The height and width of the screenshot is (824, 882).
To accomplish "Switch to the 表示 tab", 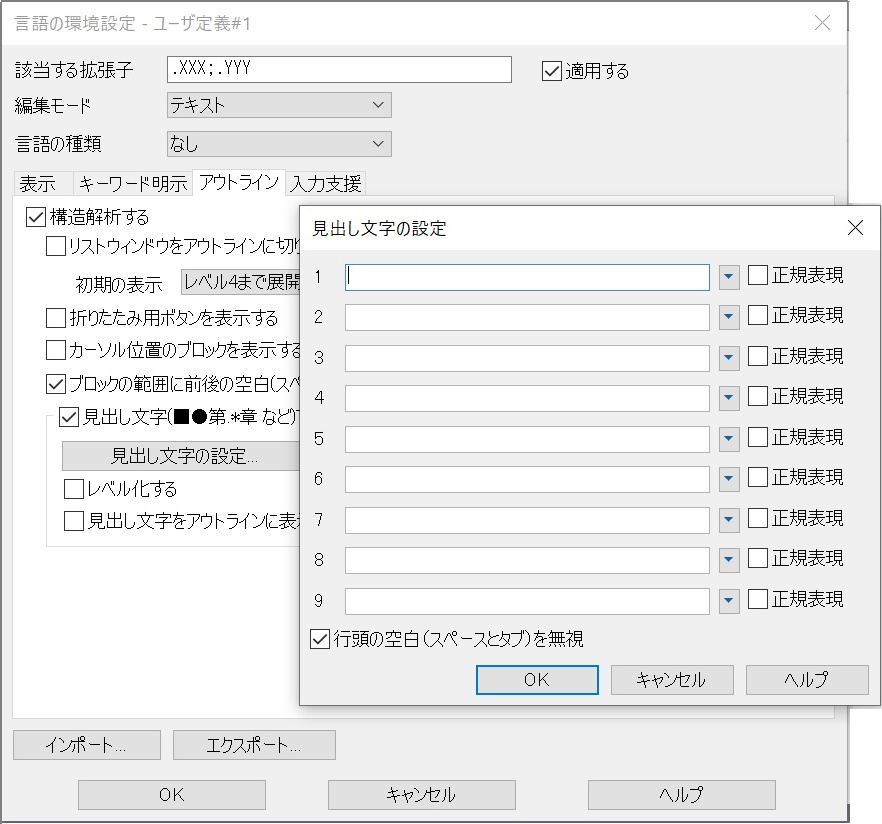I will [38, 184].
